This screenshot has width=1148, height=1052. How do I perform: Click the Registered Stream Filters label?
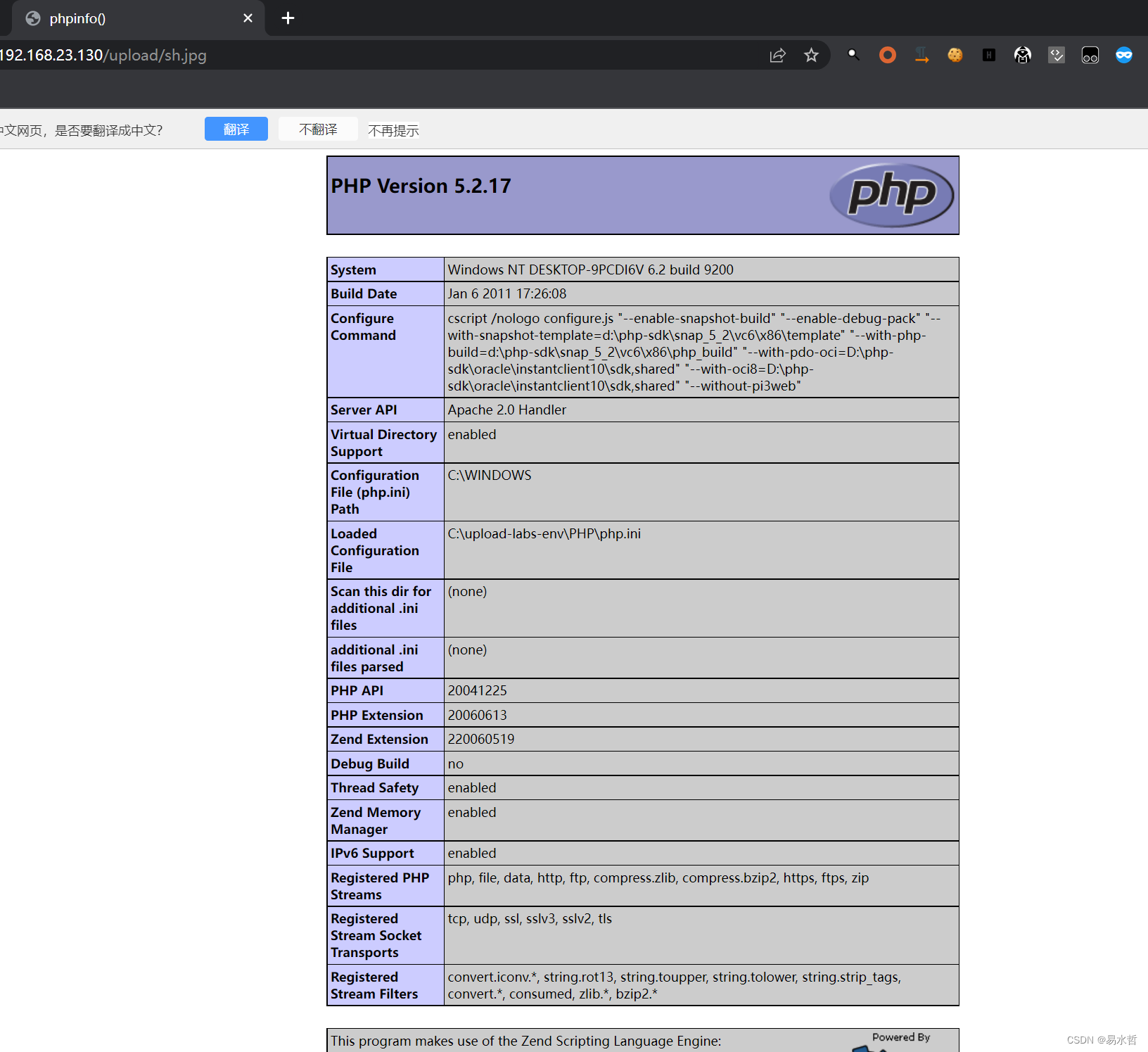click(x=374, y=986)
